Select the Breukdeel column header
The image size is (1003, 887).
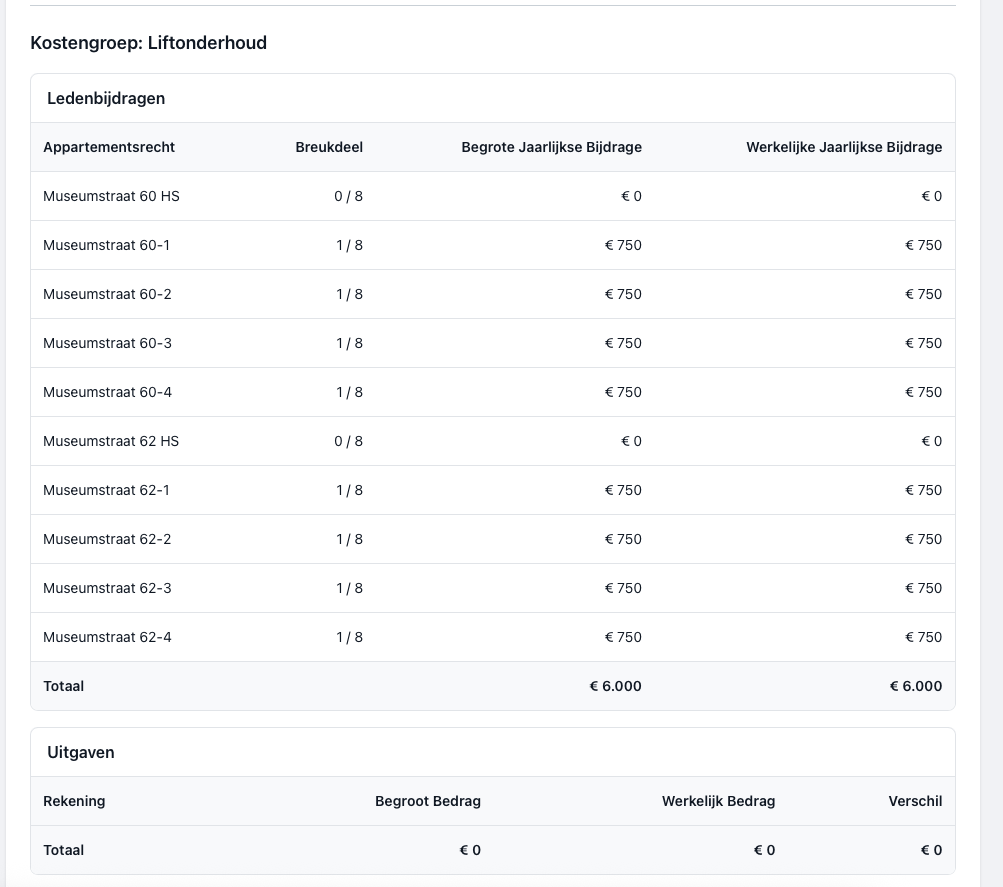pyautogui.click(x=329, y=147)
